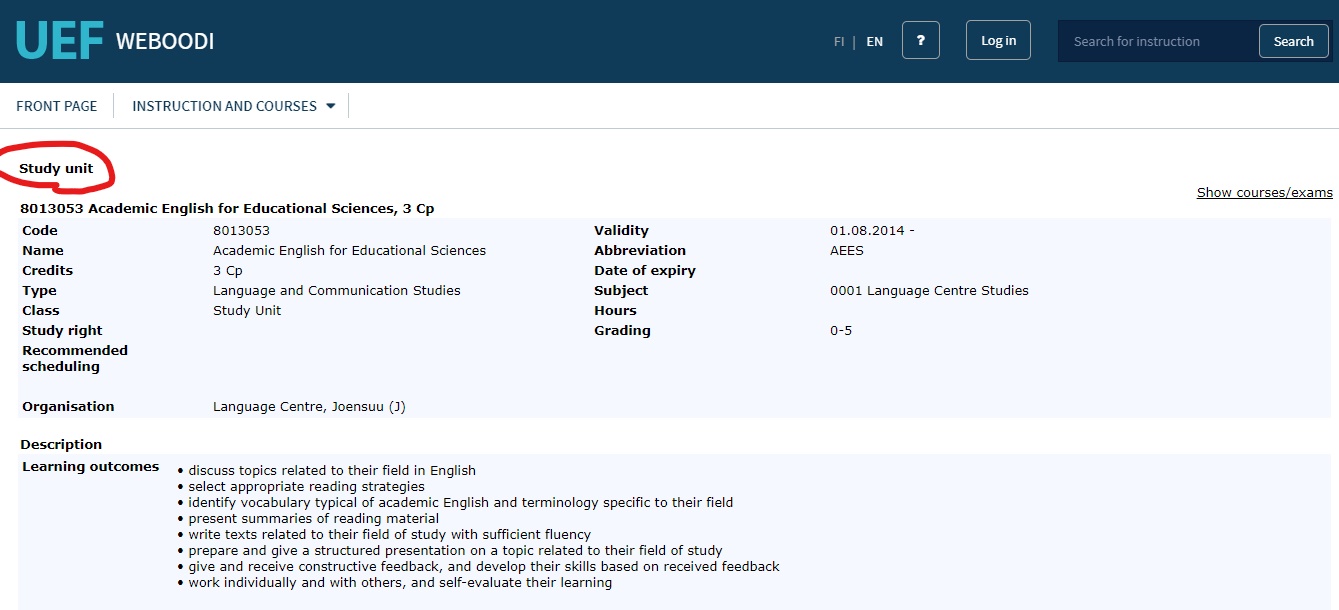The image size is (1339, 610).
Task: Click the Language Centre, Joensuu (J) organisation
Action: (309, 406)
